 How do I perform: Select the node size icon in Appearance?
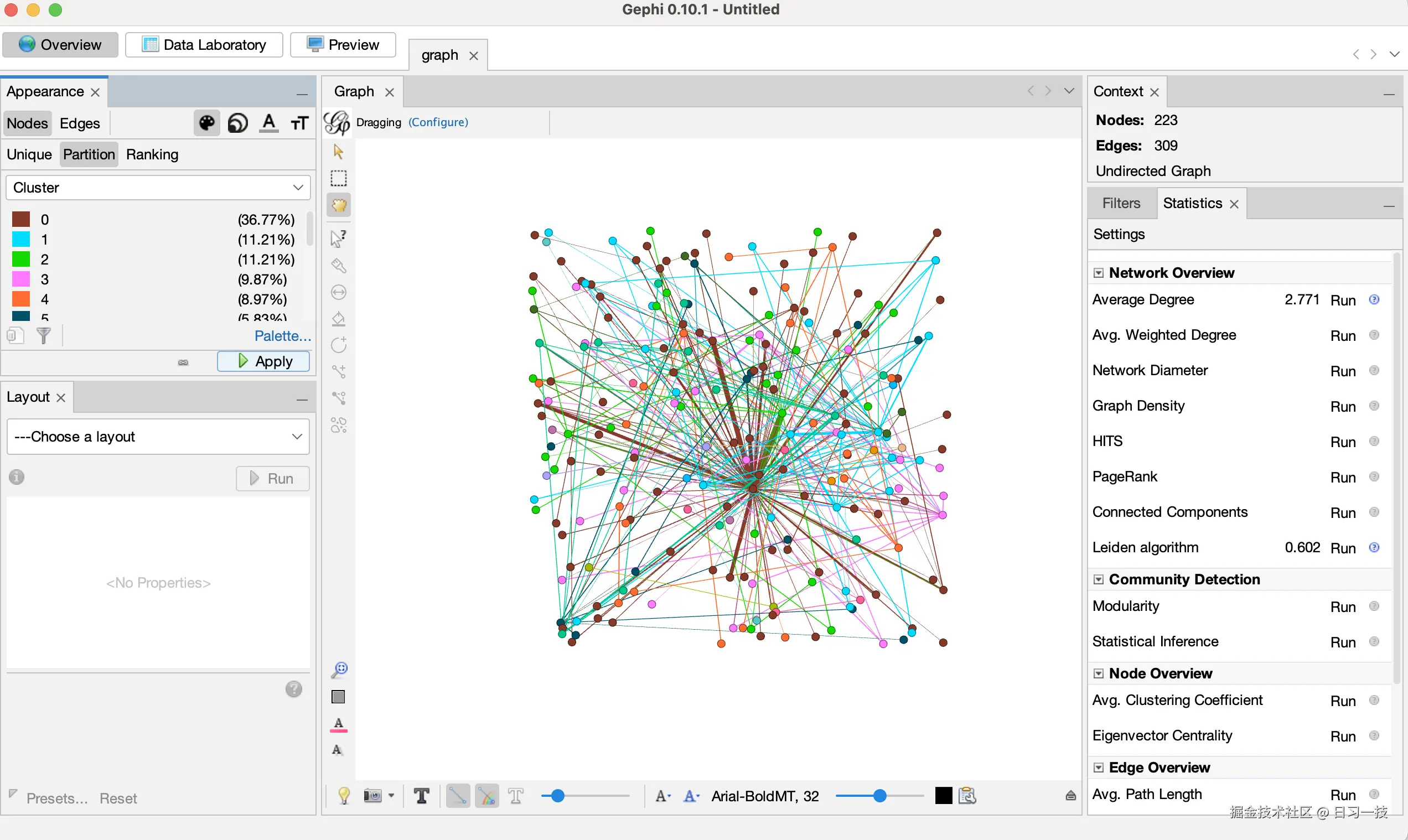click(x=238, y=123)
